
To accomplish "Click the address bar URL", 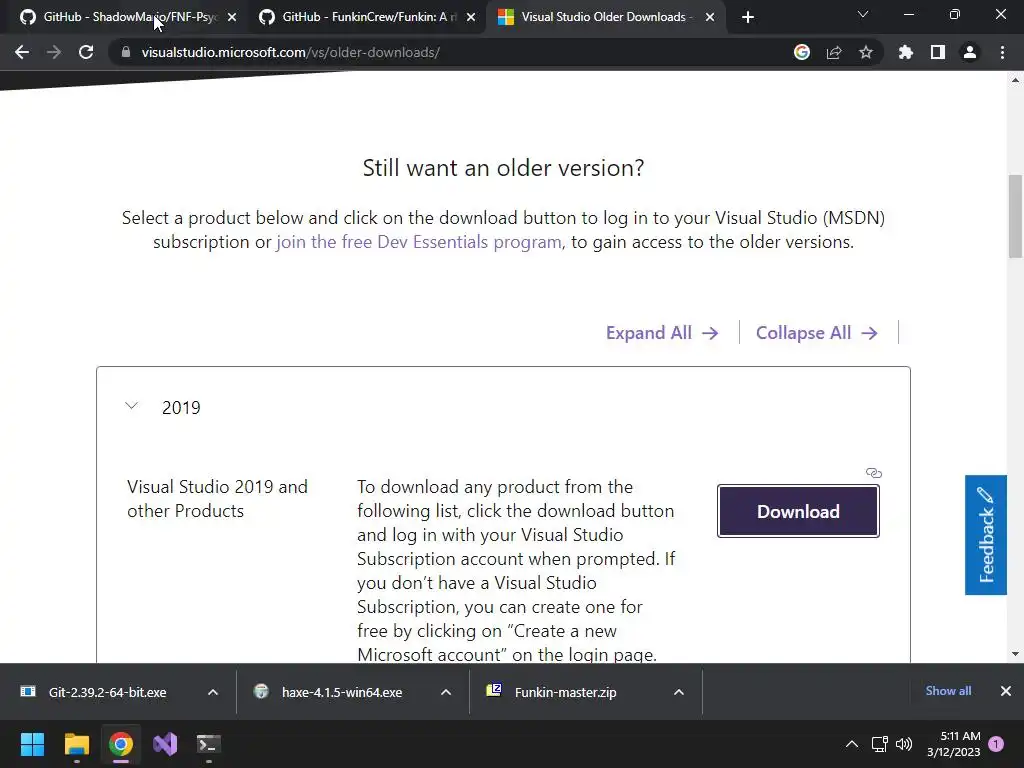I will tap(291, 52).
